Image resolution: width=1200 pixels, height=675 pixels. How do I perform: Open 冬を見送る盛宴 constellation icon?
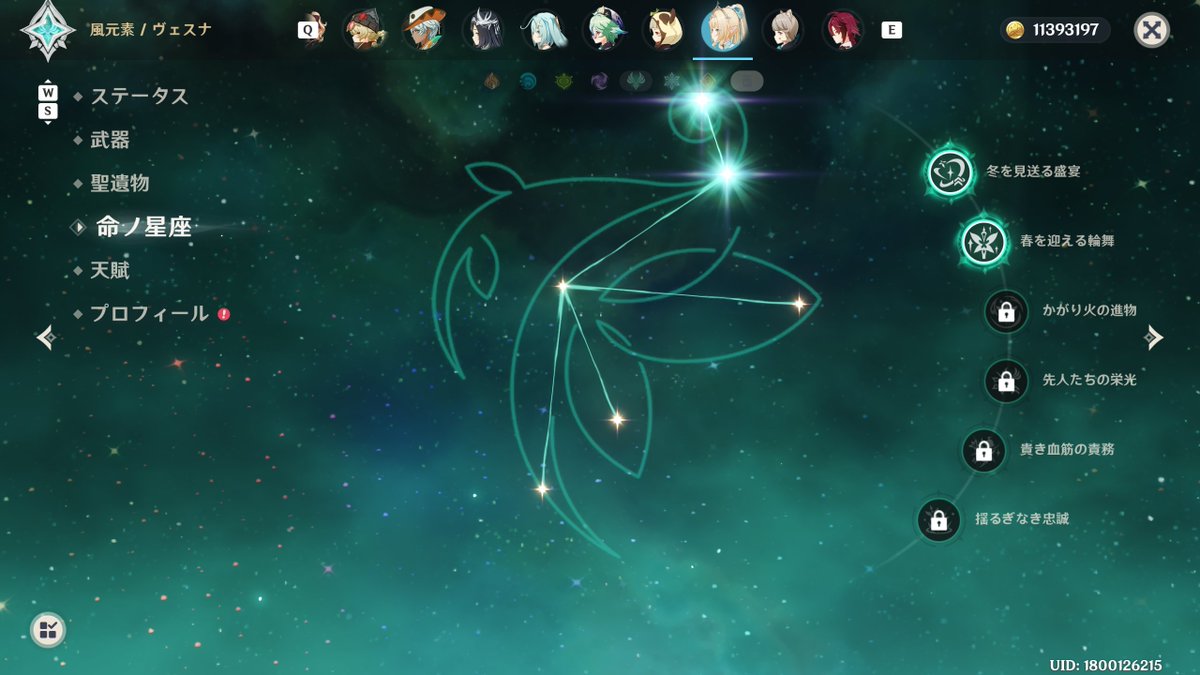[x=950, y=172]
